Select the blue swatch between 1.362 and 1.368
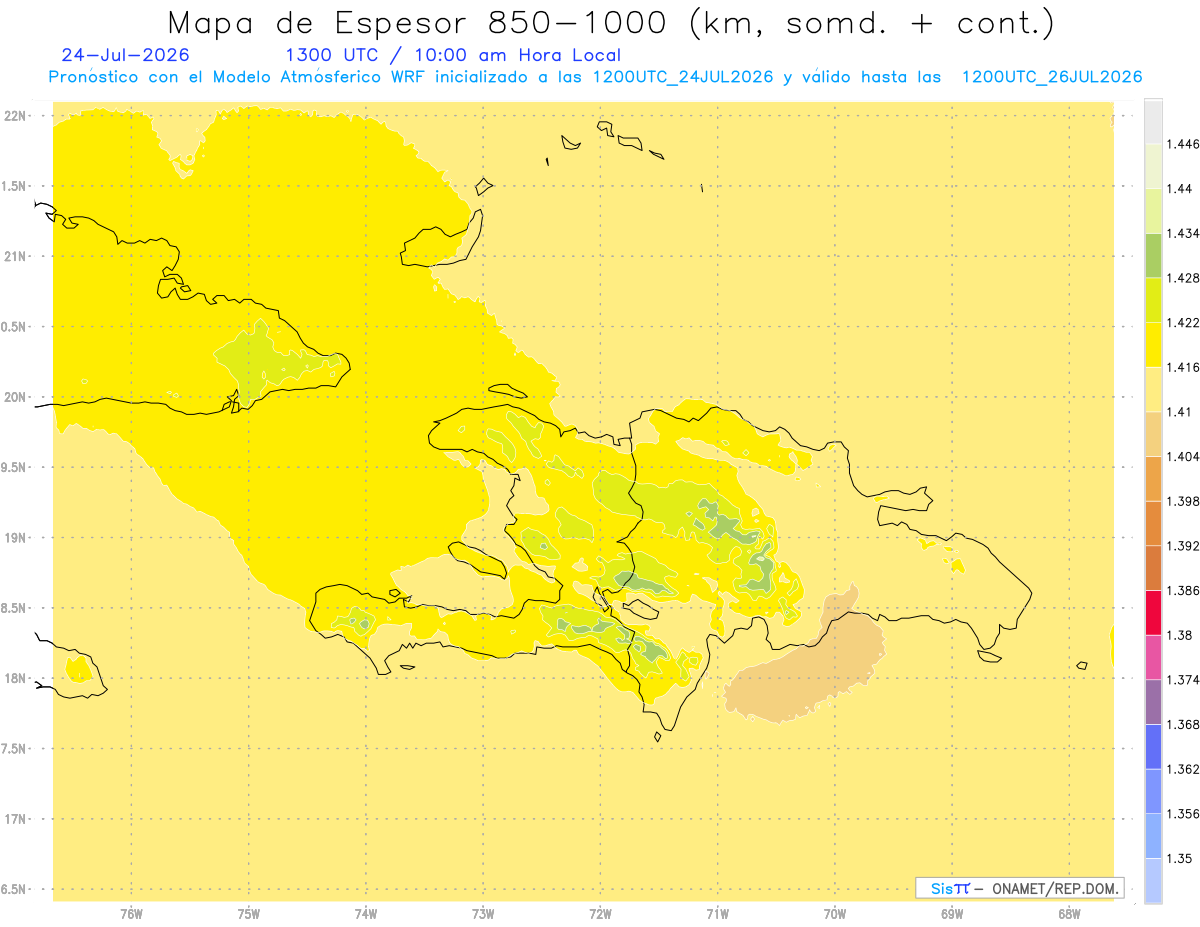 [x=1153, y=746]
